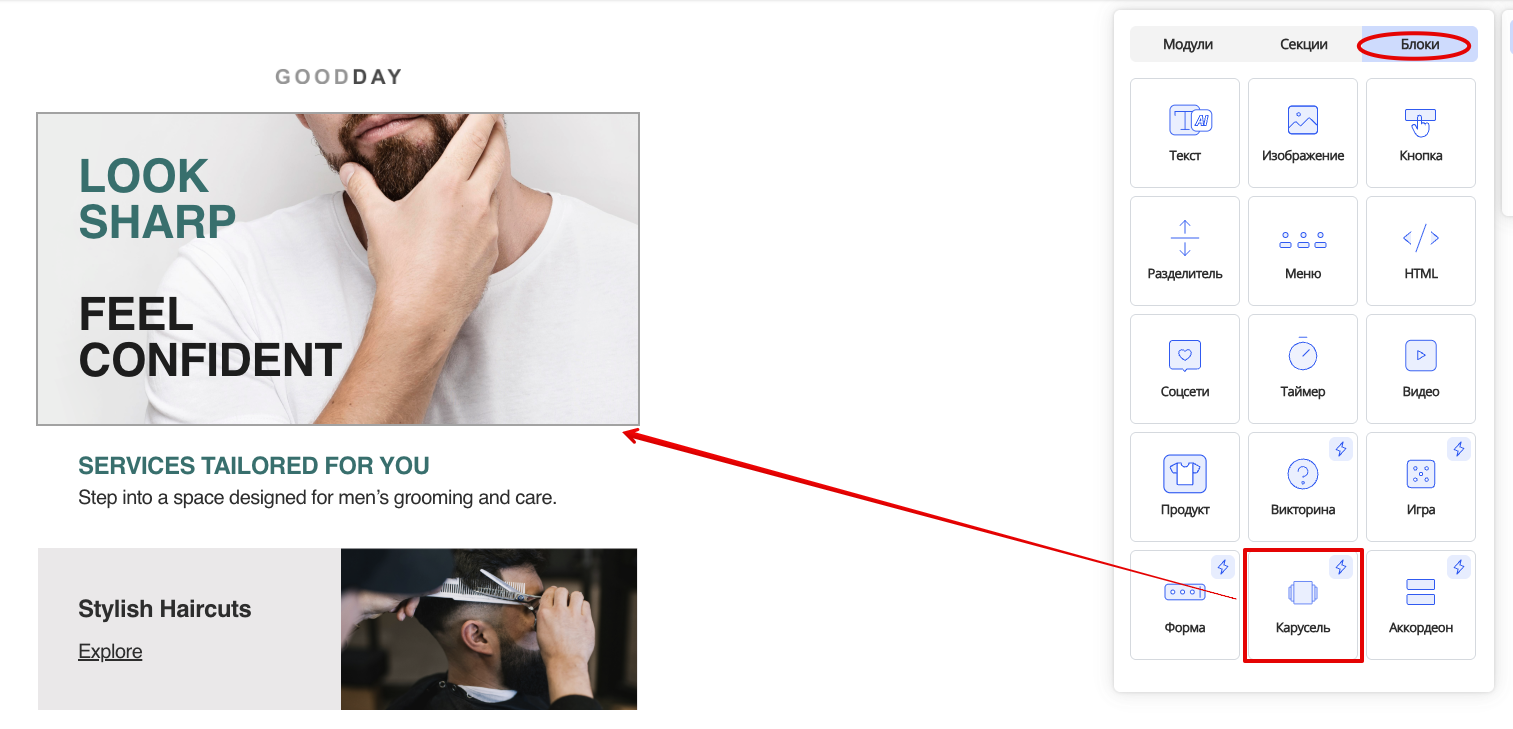Select the Соцсети block
The width and height of the screenshot is (1513, 729).
tap(1185, 369)
